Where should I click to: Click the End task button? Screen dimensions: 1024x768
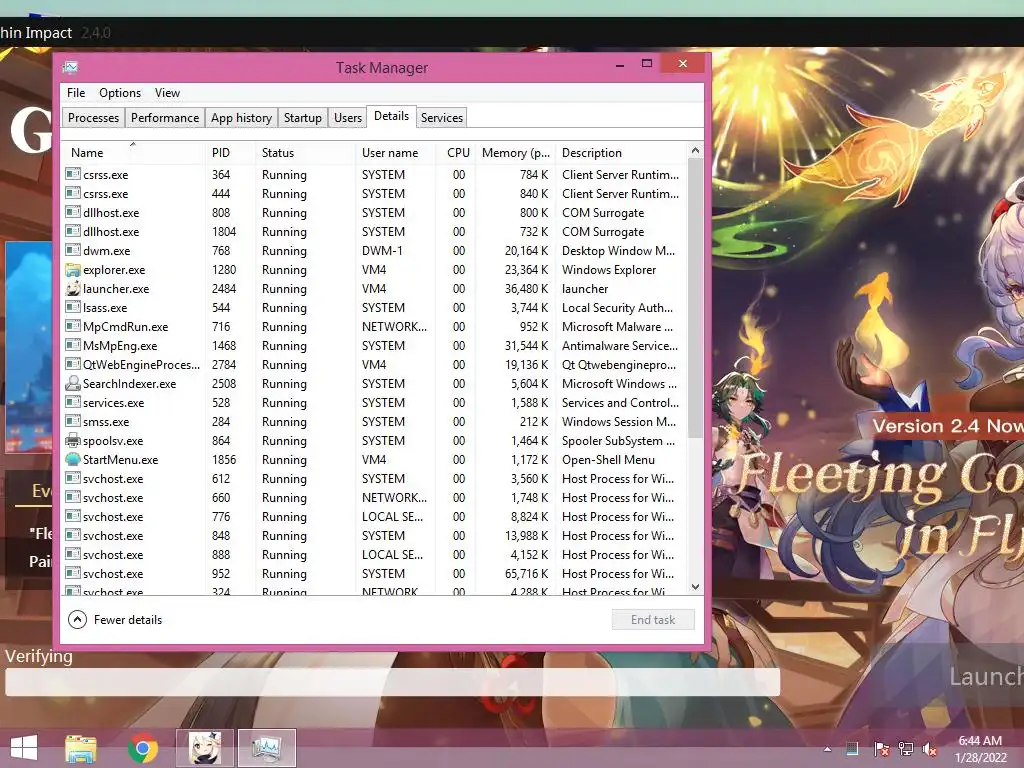click(x=653, y=620)
